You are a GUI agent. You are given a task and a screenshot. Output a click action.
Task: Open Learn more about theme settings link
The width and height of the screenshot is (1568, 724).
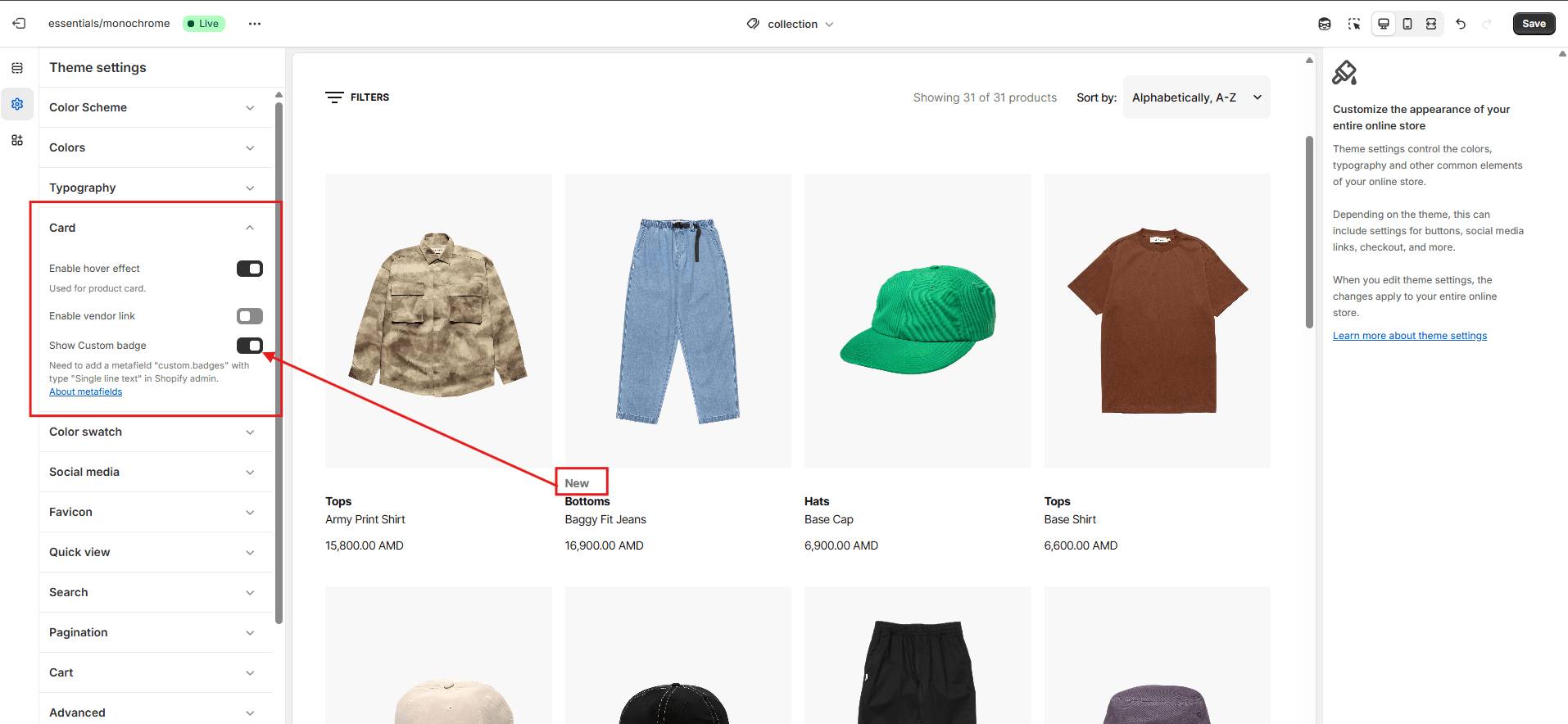[x=1409, y=336]
